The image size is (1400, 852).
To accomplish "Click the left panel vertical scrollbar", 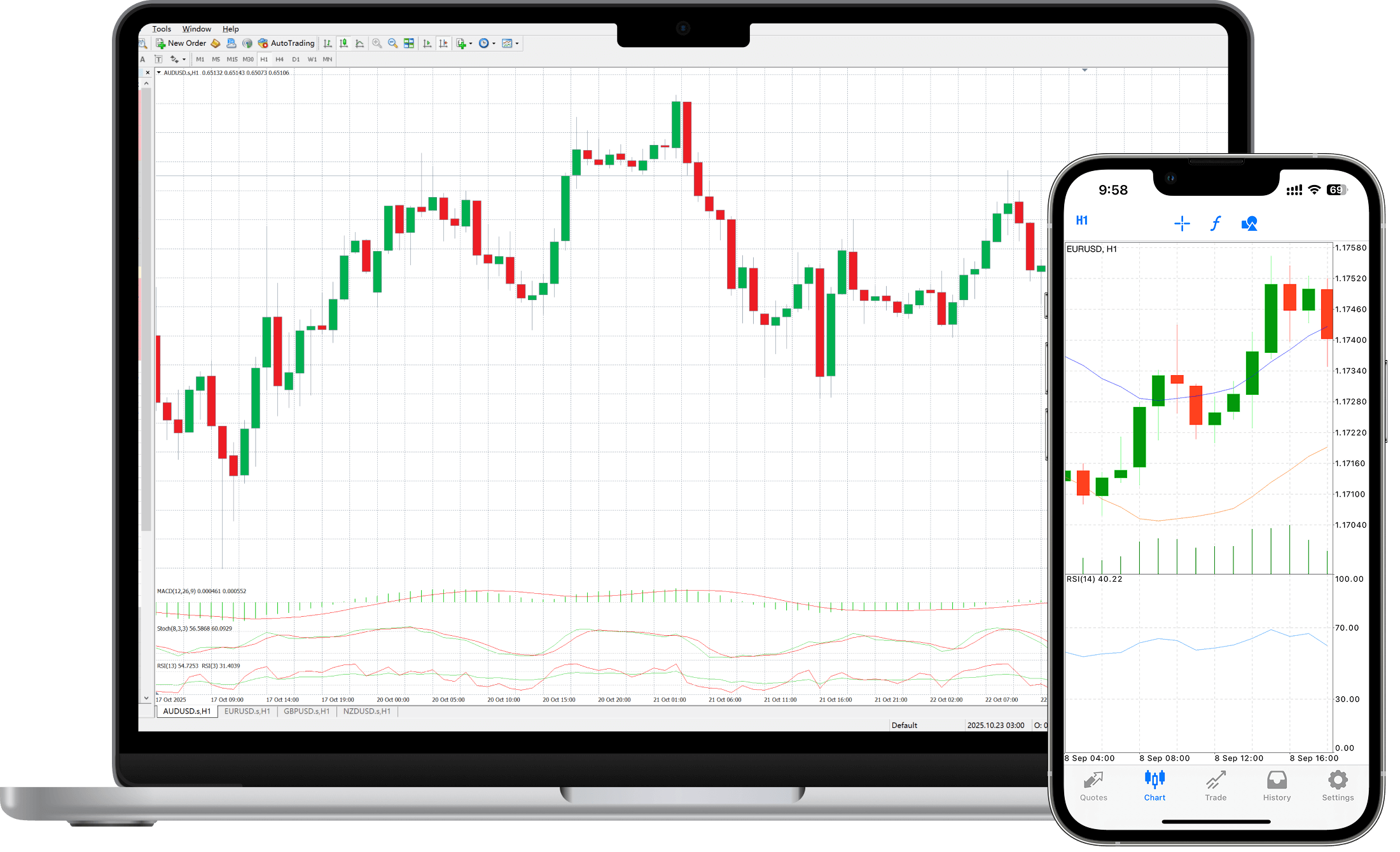I will click(x=146, y=305).
